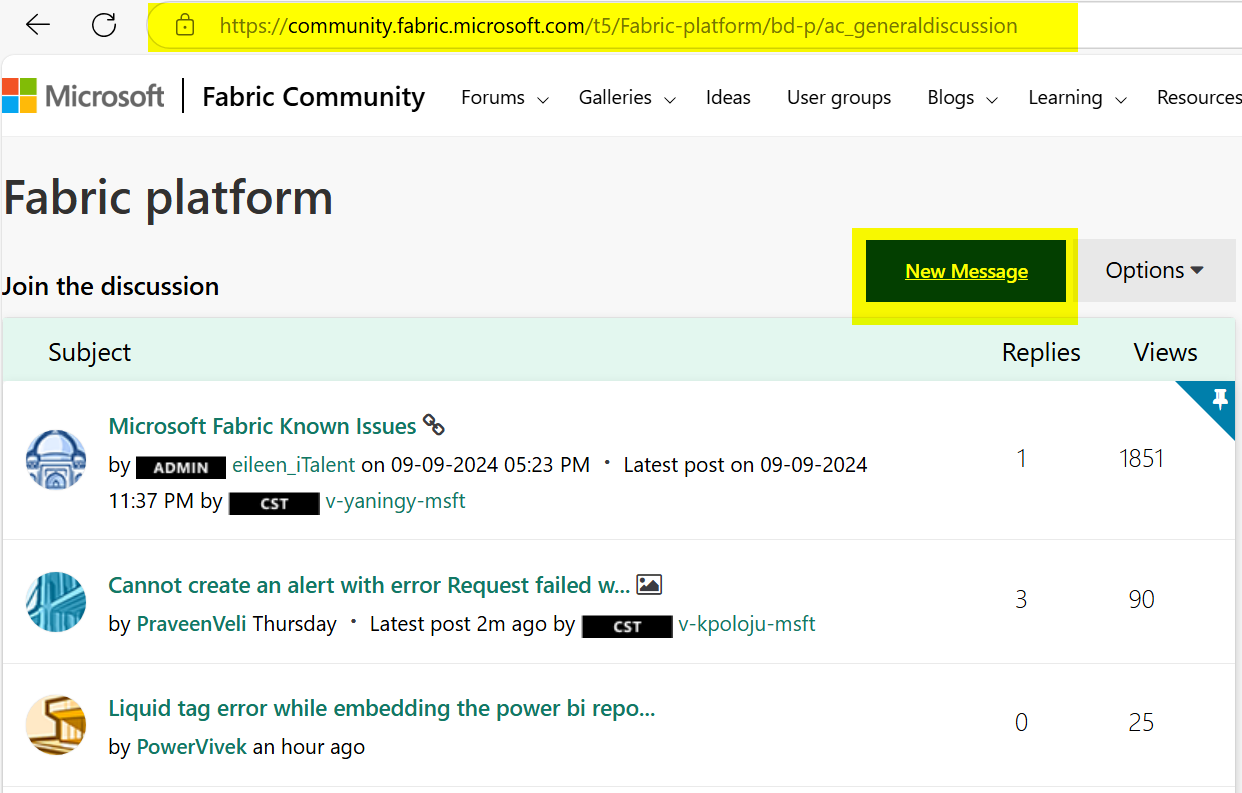Click the CST badge by v-yaningy-msft

click(274, 503)
